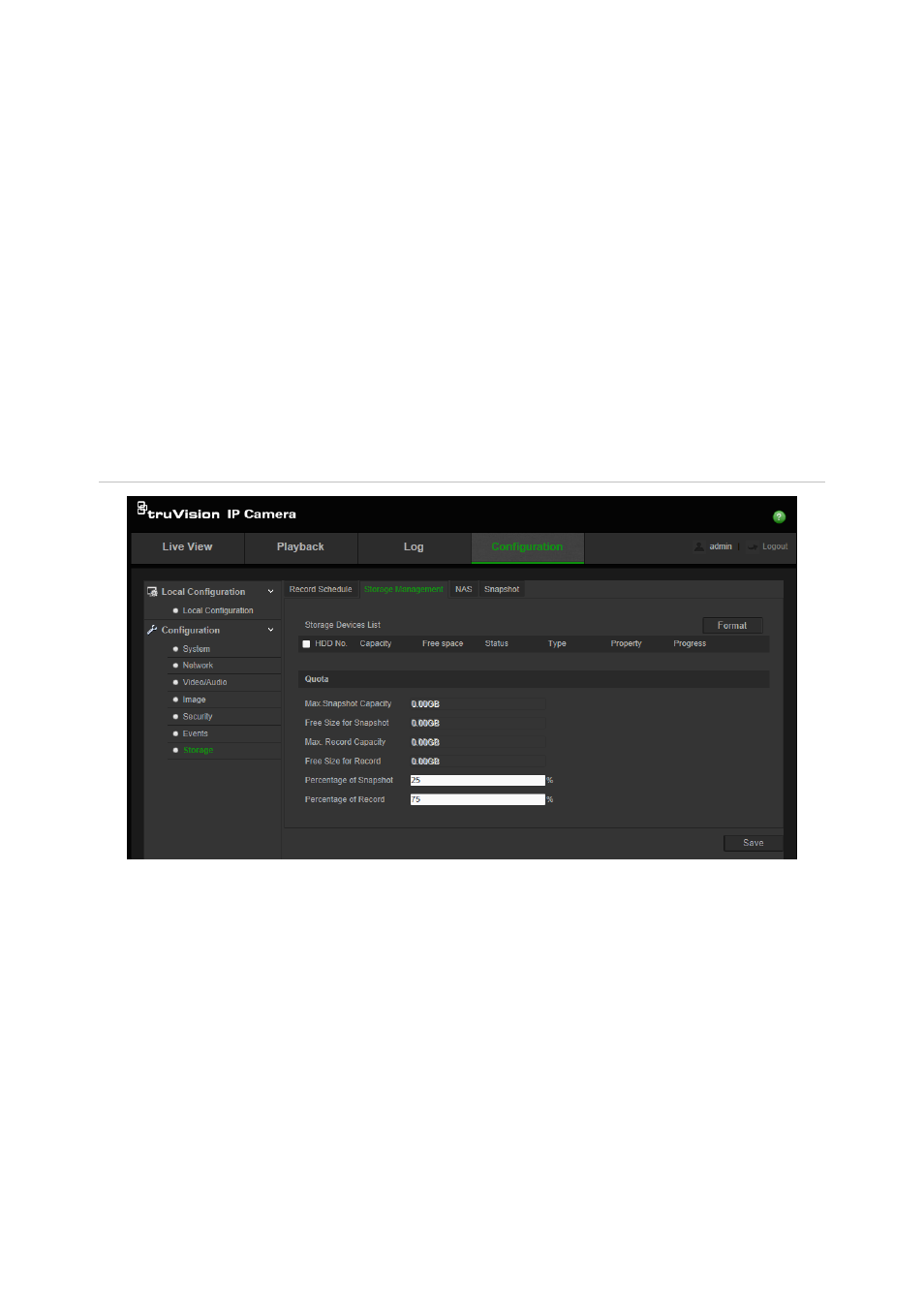The width and height of the screenshot is (924, 1307).
Task: Switch to the Storage Management tab
Action: pyautogui.click(x=404, y=589)
